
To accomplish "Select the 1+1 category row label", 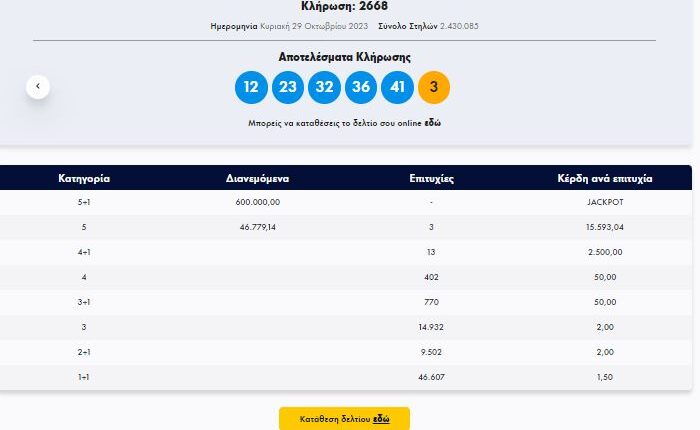I will [84, 377].
